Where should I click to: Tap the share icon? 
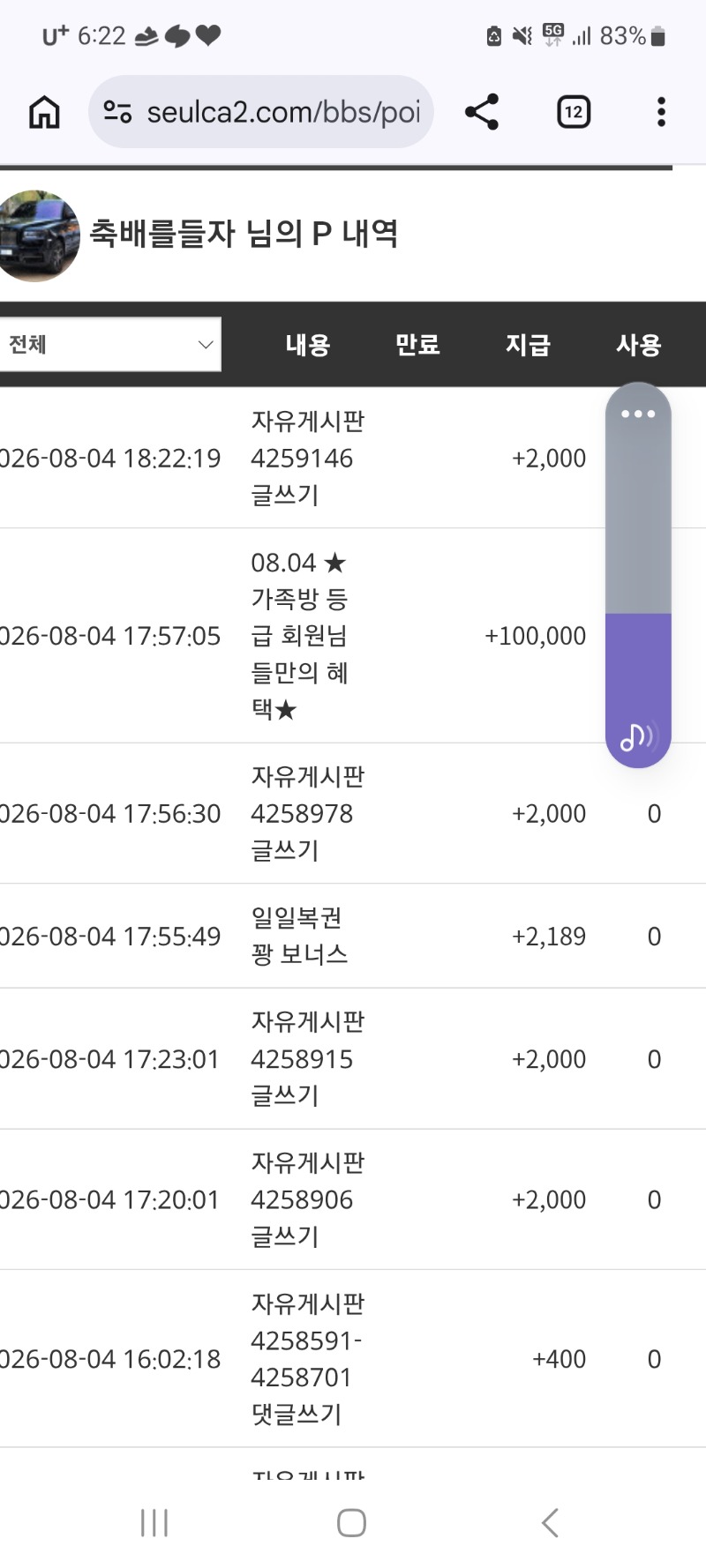coord(482,112)
